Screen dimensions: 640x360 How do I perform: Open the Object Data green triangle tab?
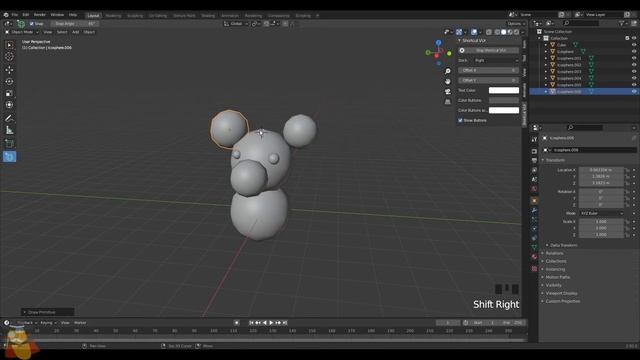point(534,247)
